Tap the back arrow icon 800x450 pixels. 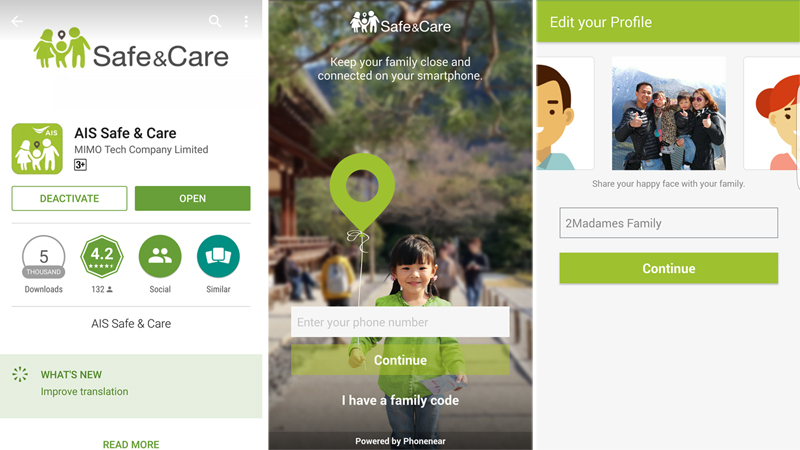(17, 21)
